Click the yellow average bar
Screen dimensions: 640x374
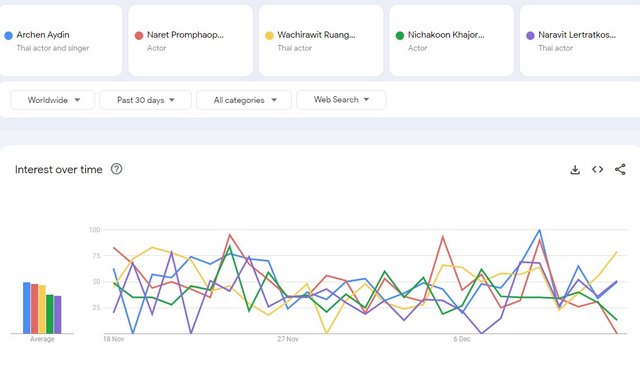click(x=42, y=309)
